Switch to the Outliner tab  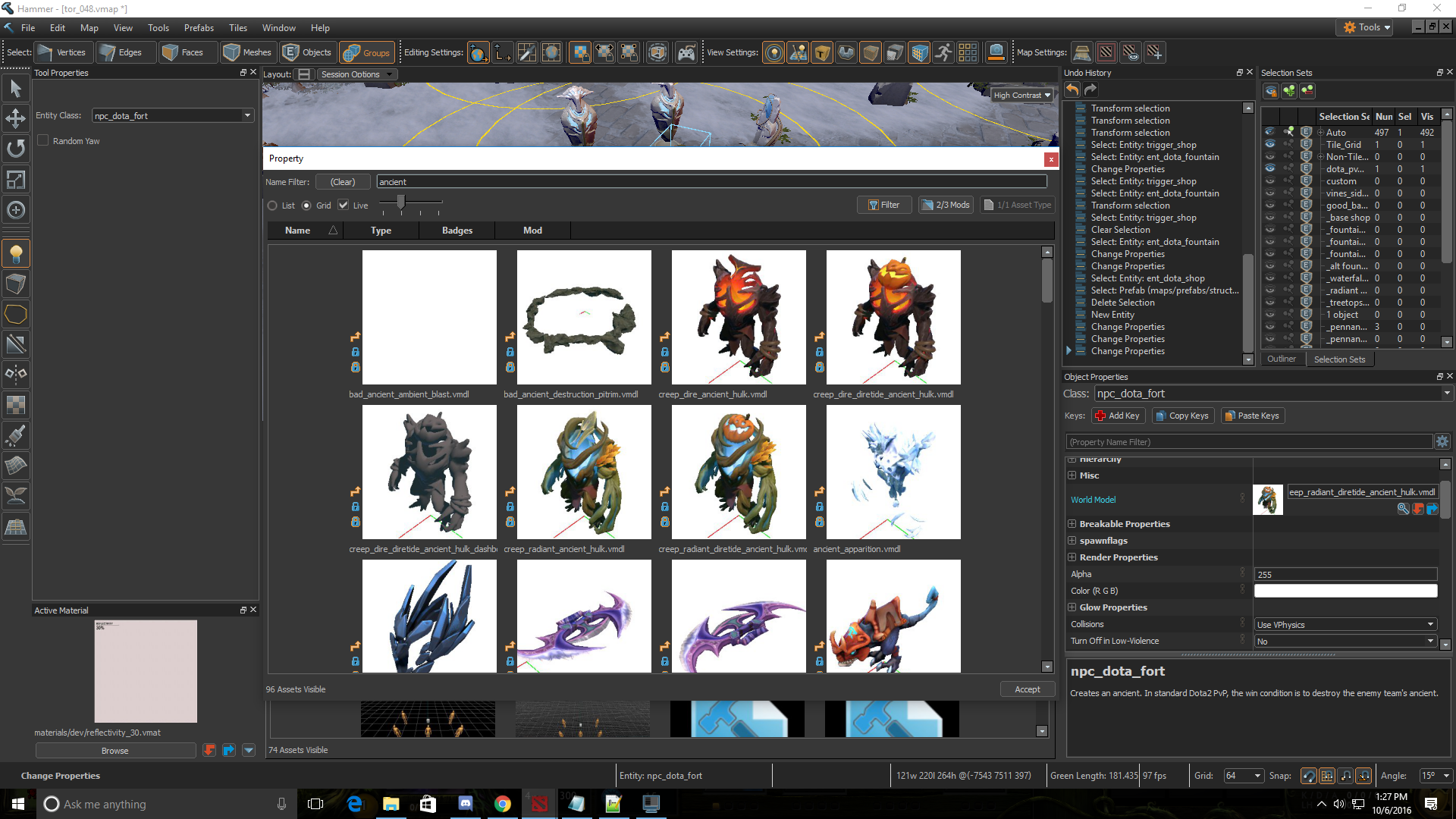[x=1281, y=359]
